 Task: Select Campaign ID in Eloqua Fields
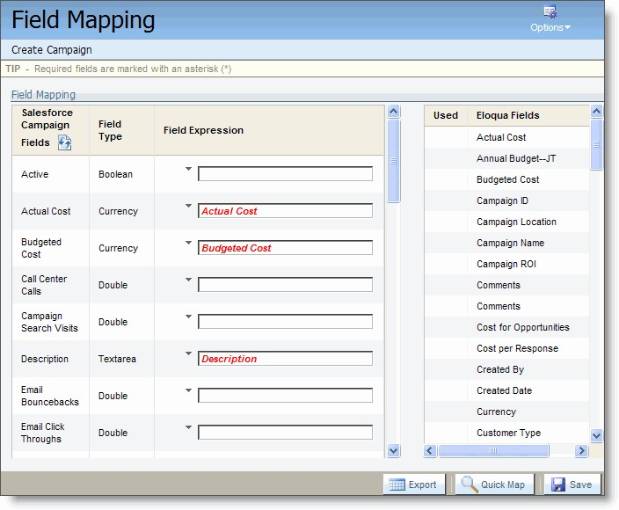[x=502, y=201]
